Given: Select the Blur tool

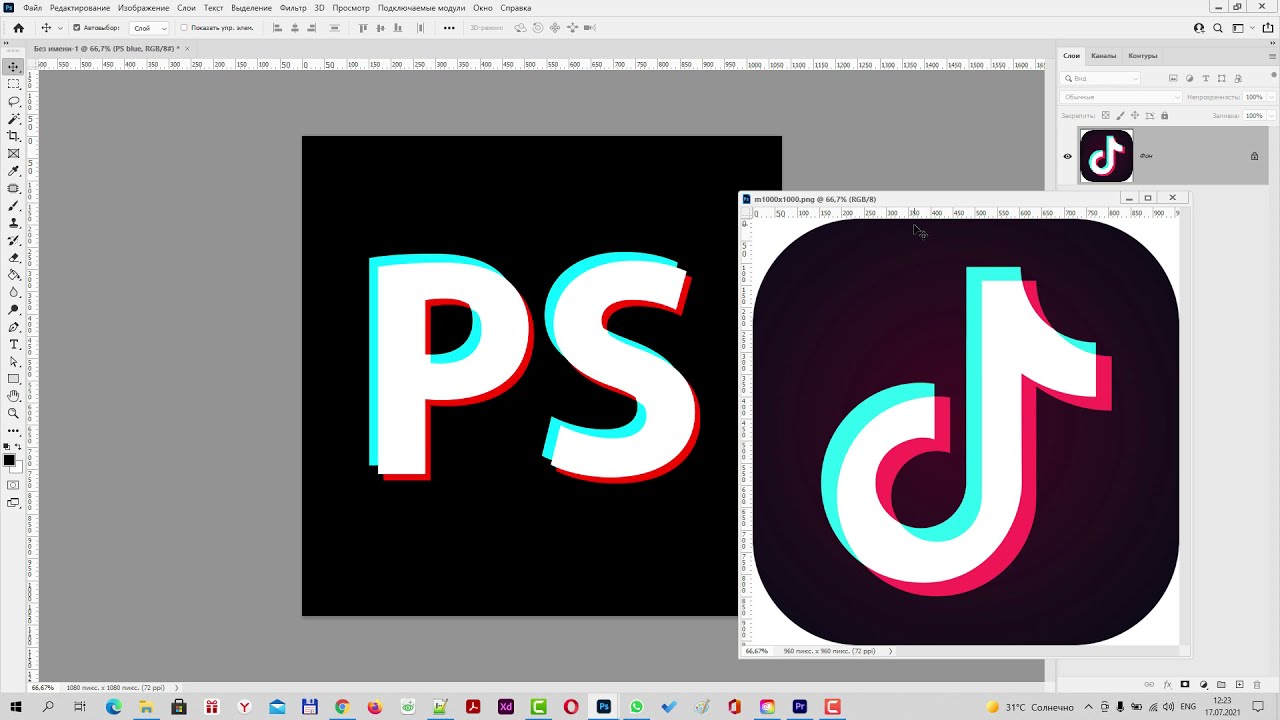Looking at the screenshot, I should tap(14, 292).
